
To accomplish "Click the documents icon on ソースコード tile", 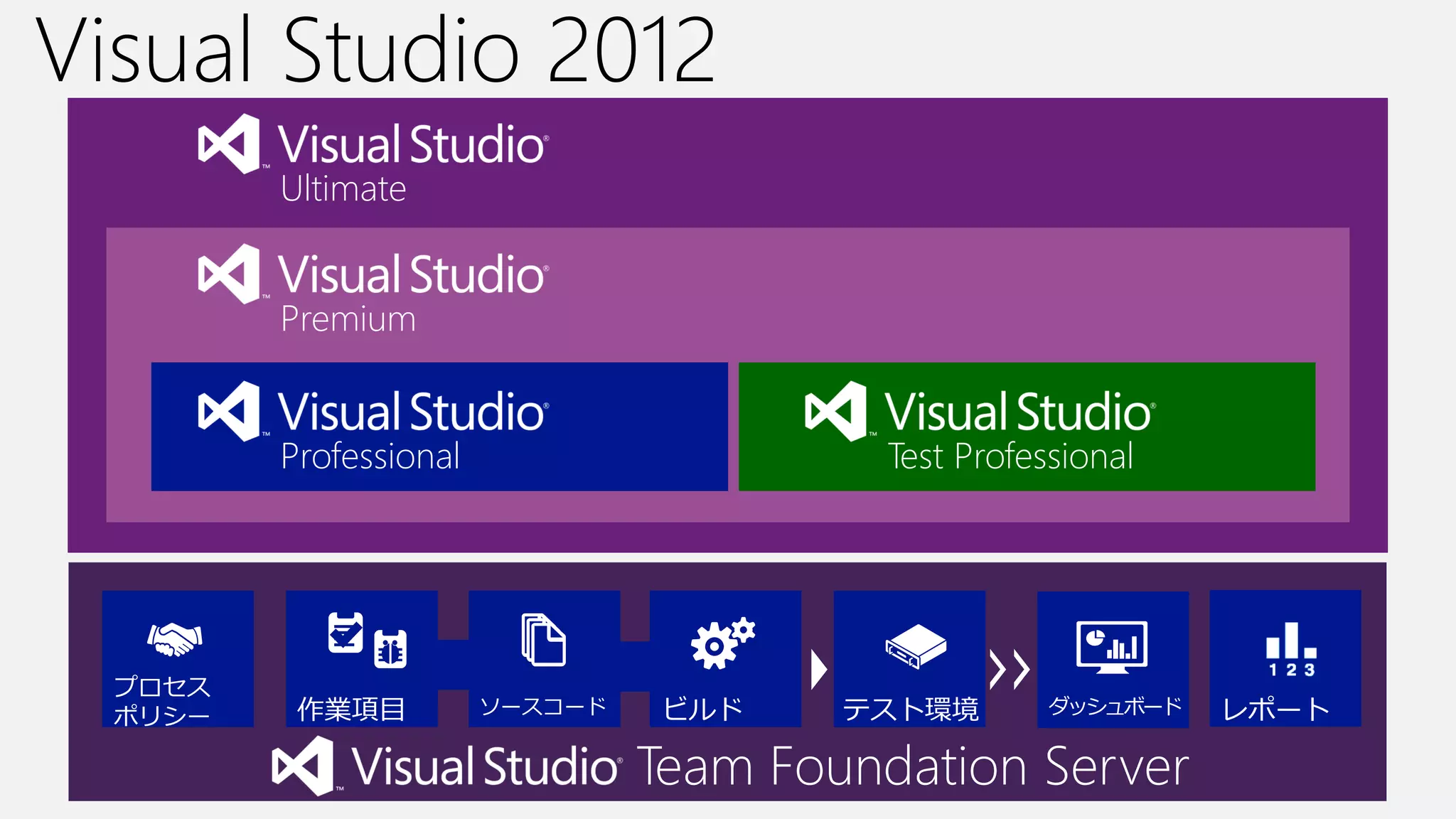I will tap(544, 640).
